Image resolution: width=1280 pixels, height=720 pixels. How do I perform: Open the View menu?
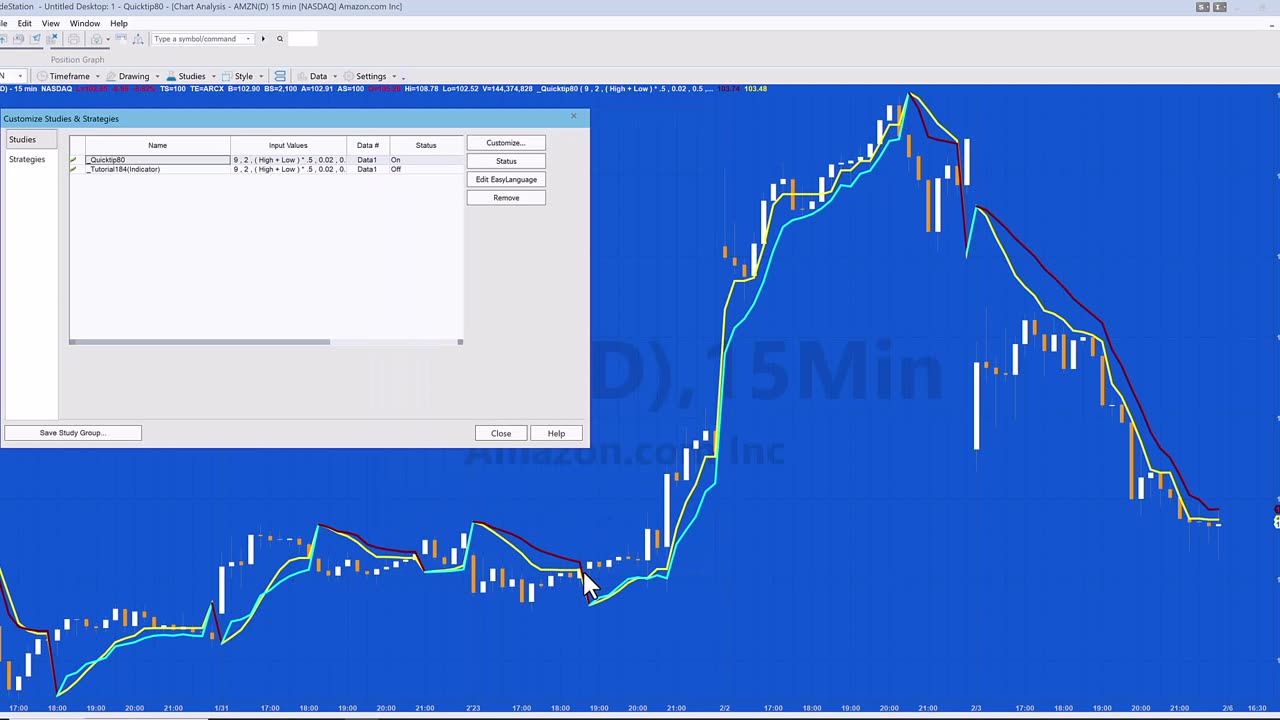tap(50, 23)
